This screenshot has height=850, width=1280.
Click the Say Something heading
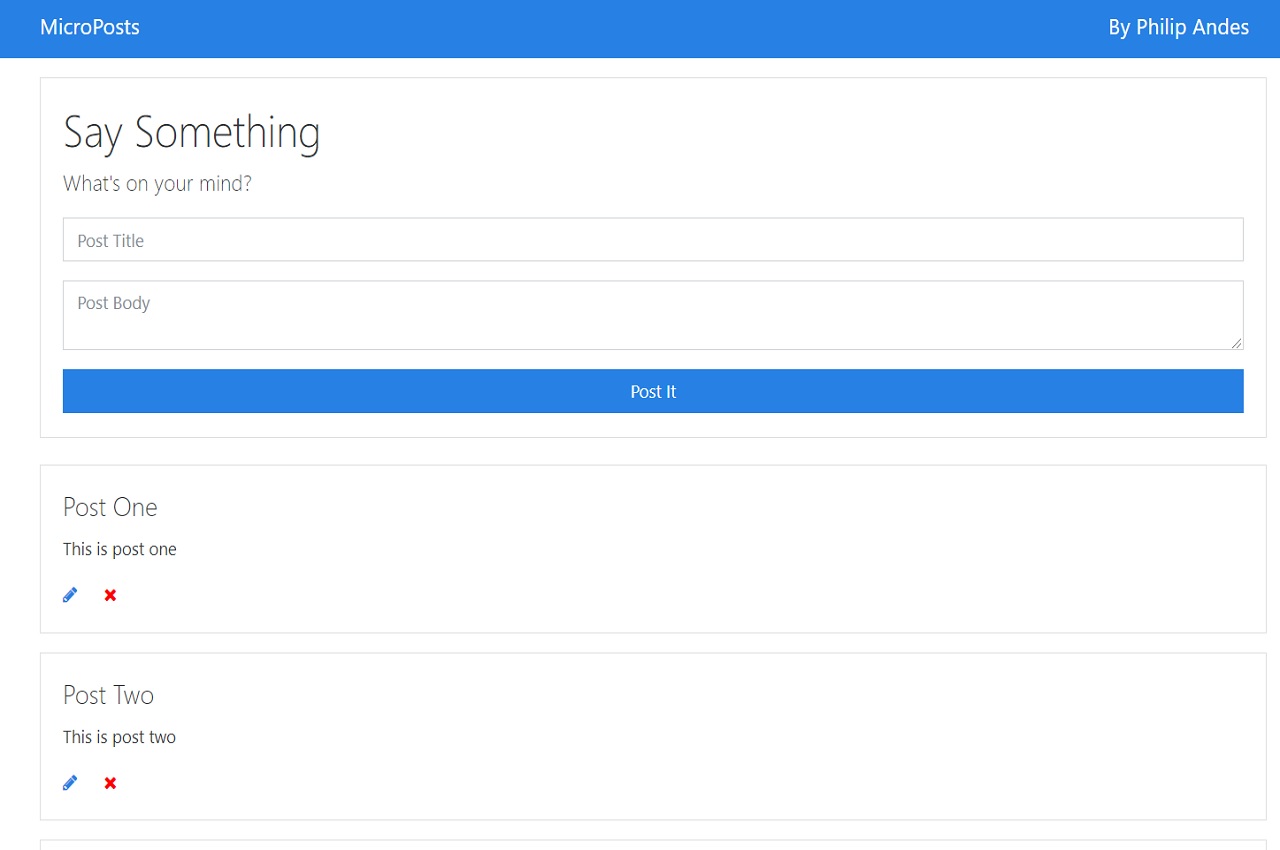click(x=192, y=133)
